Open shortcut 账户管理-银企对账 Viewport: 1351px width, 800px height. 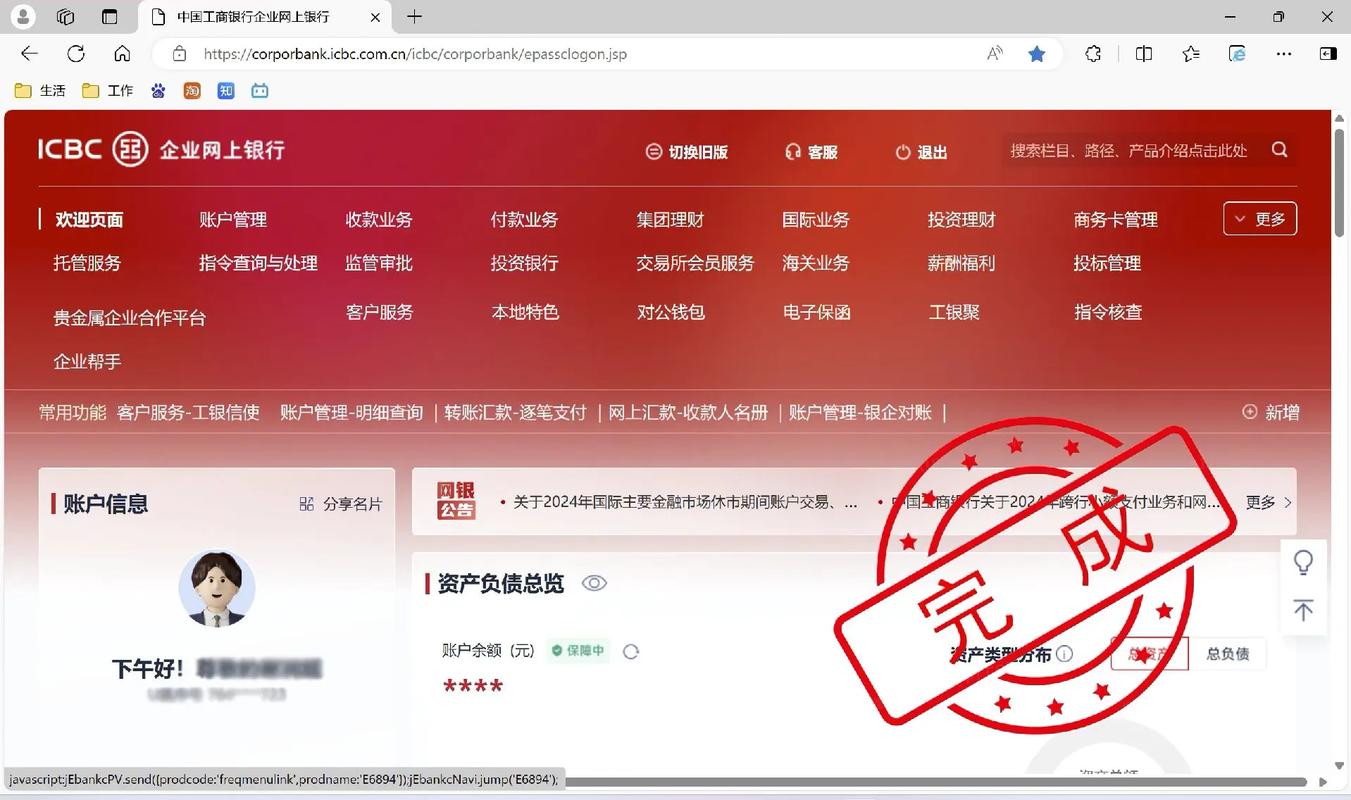pos(860,412)
